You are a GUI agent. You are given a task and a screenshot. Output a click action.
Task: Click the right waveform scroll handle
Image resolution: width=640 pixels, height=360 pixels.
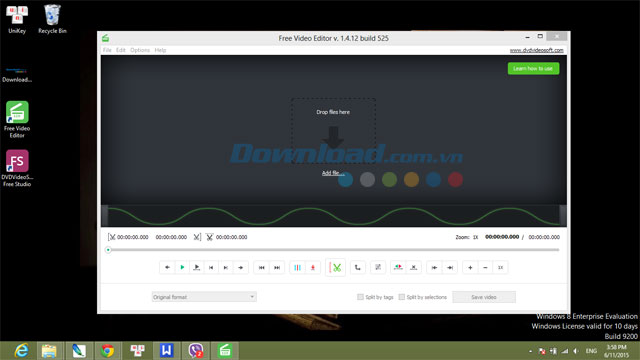click(563, 215)
